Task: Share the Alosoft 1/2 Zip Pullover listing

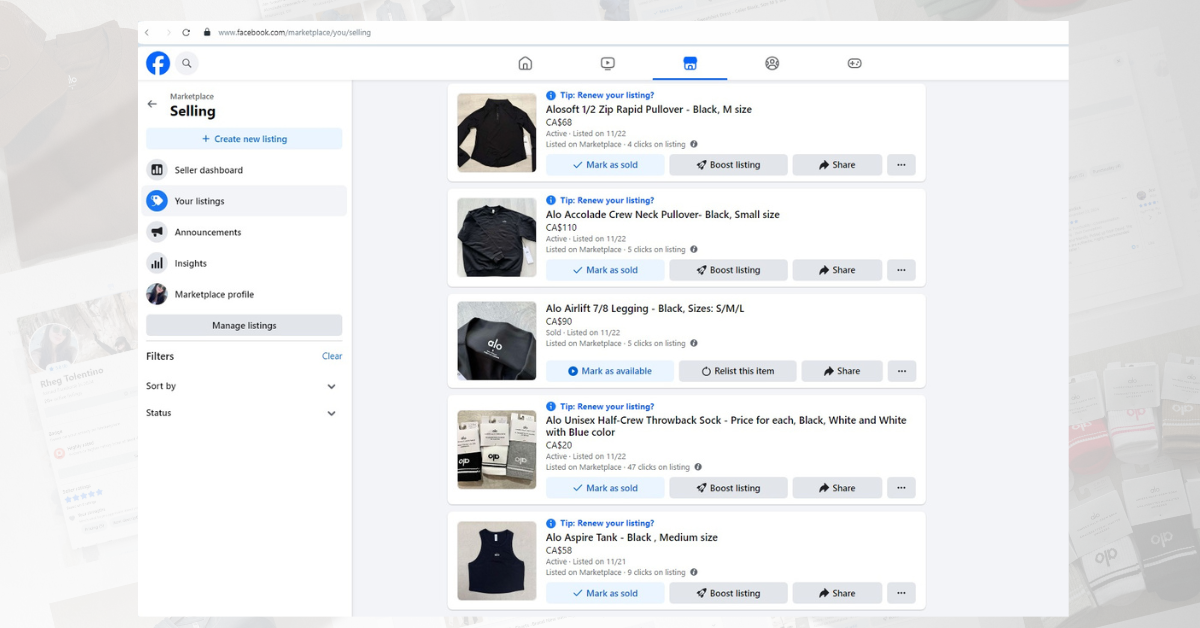Action: point(837,165)
